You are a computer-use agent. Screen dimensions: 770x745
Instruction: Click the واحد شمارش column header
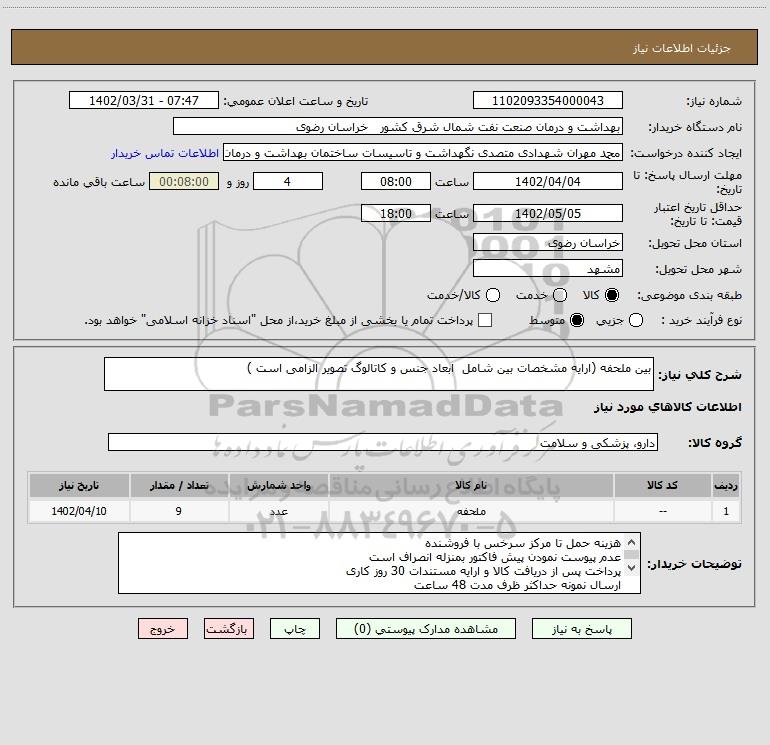pyautogui.click(x=278, y=485)
